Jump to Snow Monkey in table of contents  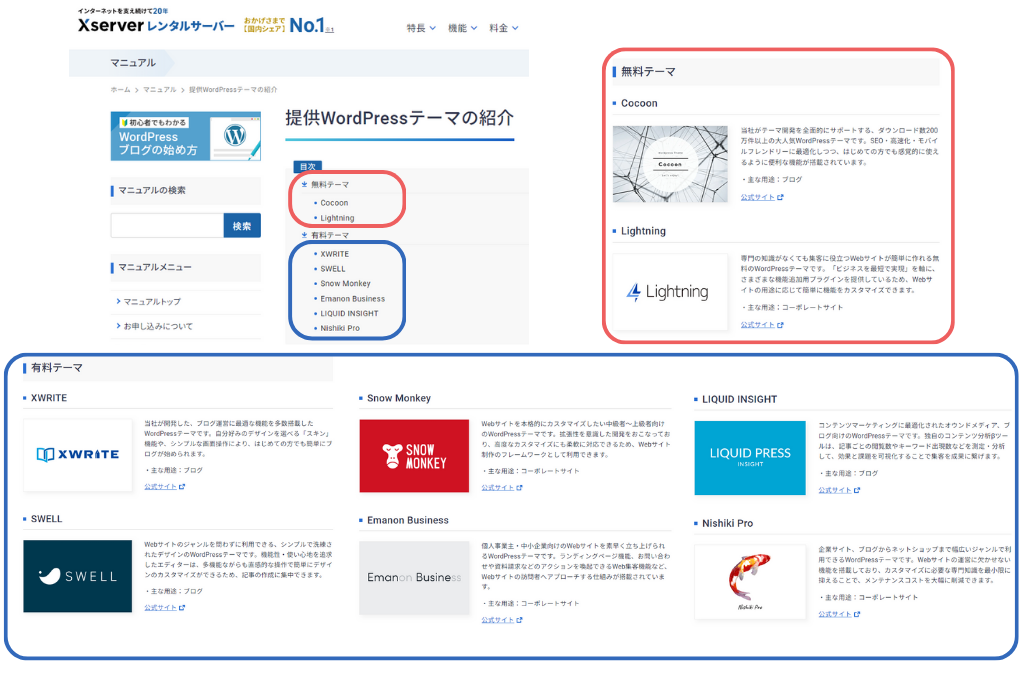pyautogui.click(x=345, y=283)
